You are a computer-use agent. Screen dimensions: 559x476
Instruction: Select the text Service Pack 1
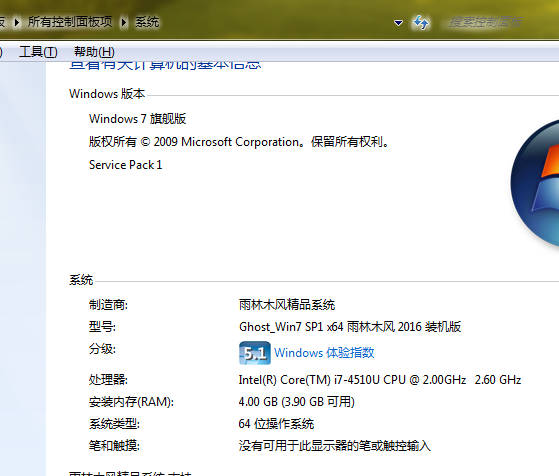coord(125,165)
